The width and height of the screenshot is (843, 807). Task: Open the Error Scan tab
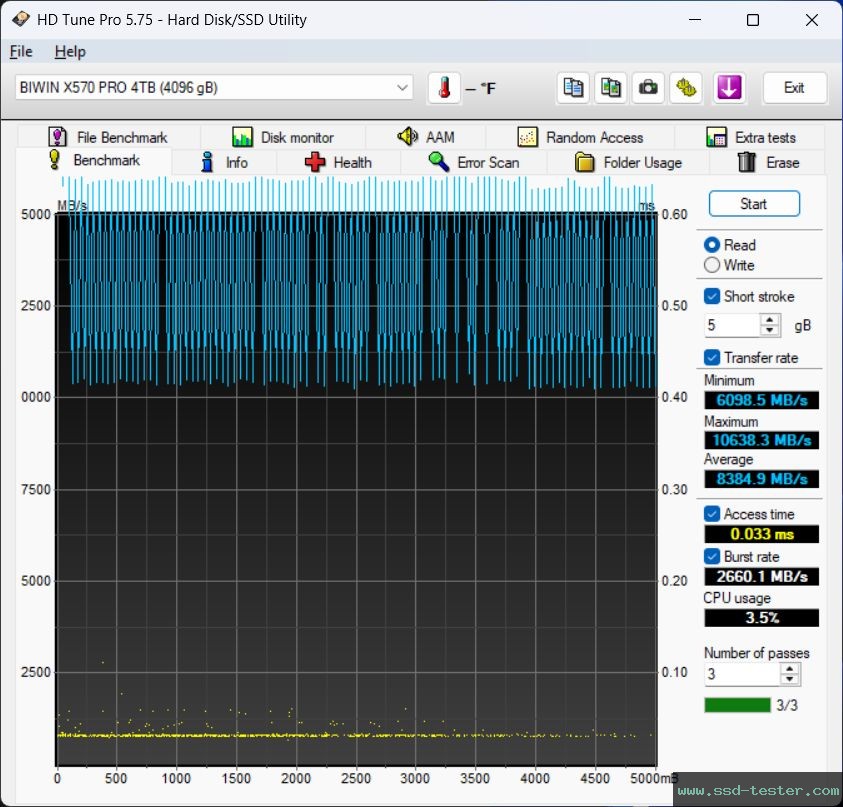(474, 162)
